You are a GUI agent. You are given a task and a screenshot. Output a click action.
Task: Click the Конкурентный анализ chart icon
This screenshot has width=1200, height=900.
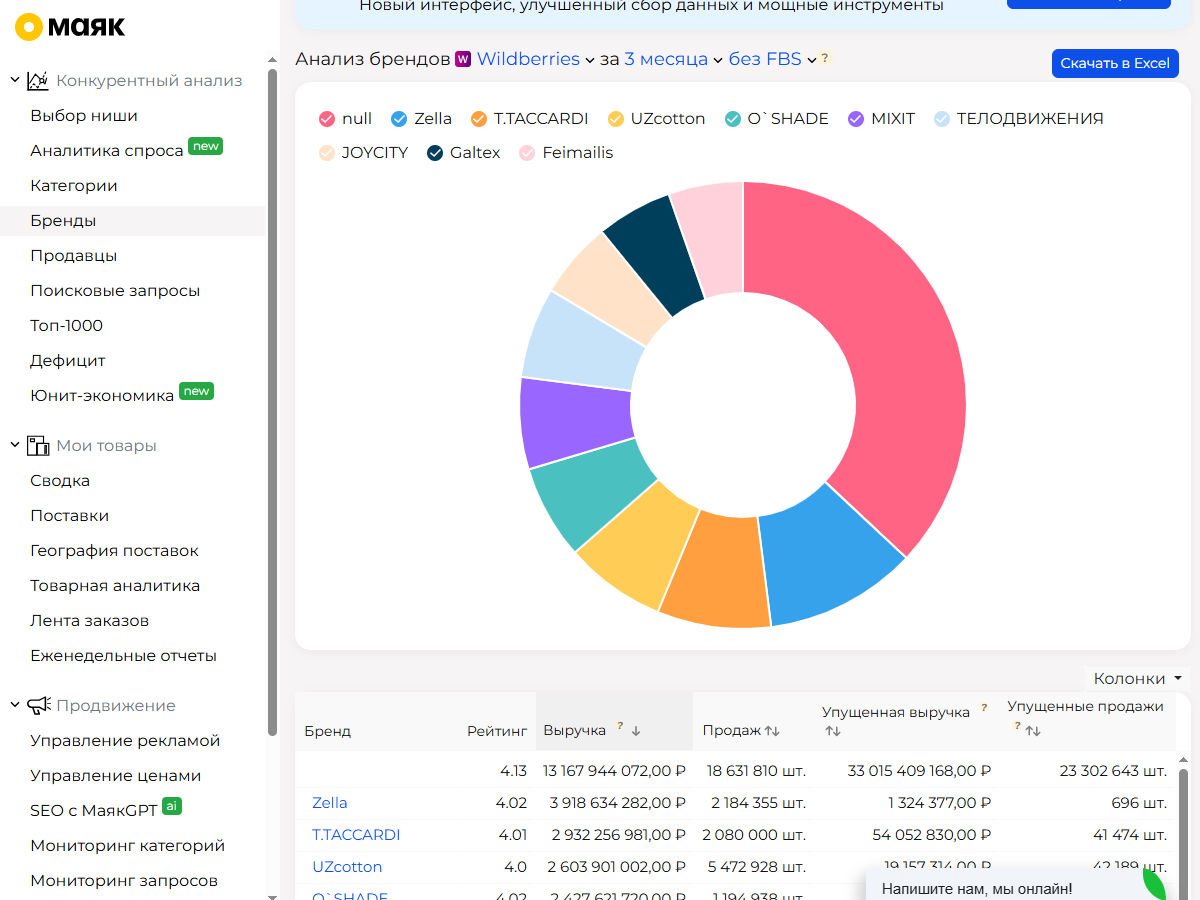click(38, 80)
